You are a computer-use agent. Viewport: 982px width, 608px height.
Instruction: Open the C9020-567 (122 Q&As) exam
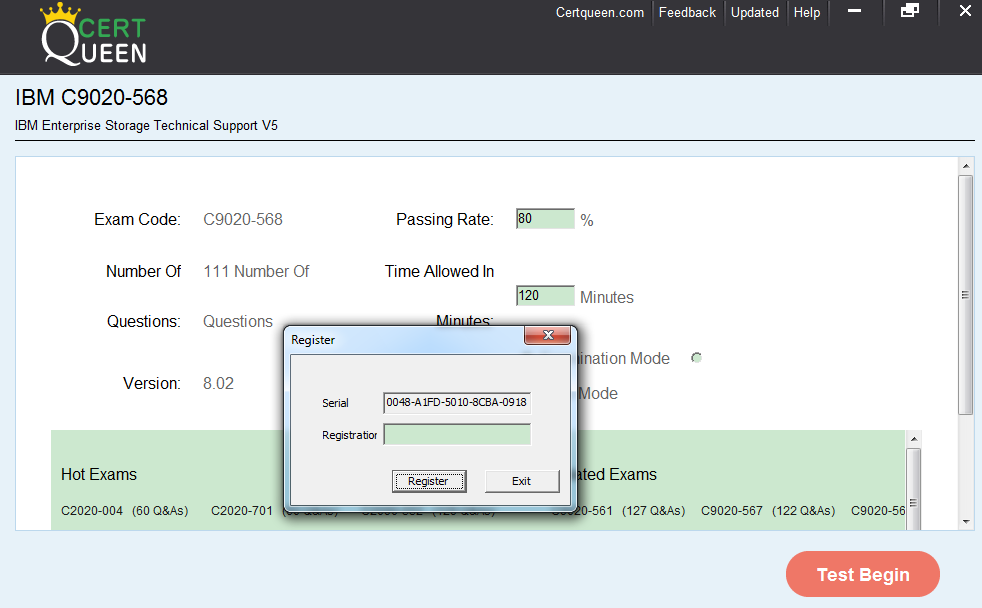click(768, 511)
